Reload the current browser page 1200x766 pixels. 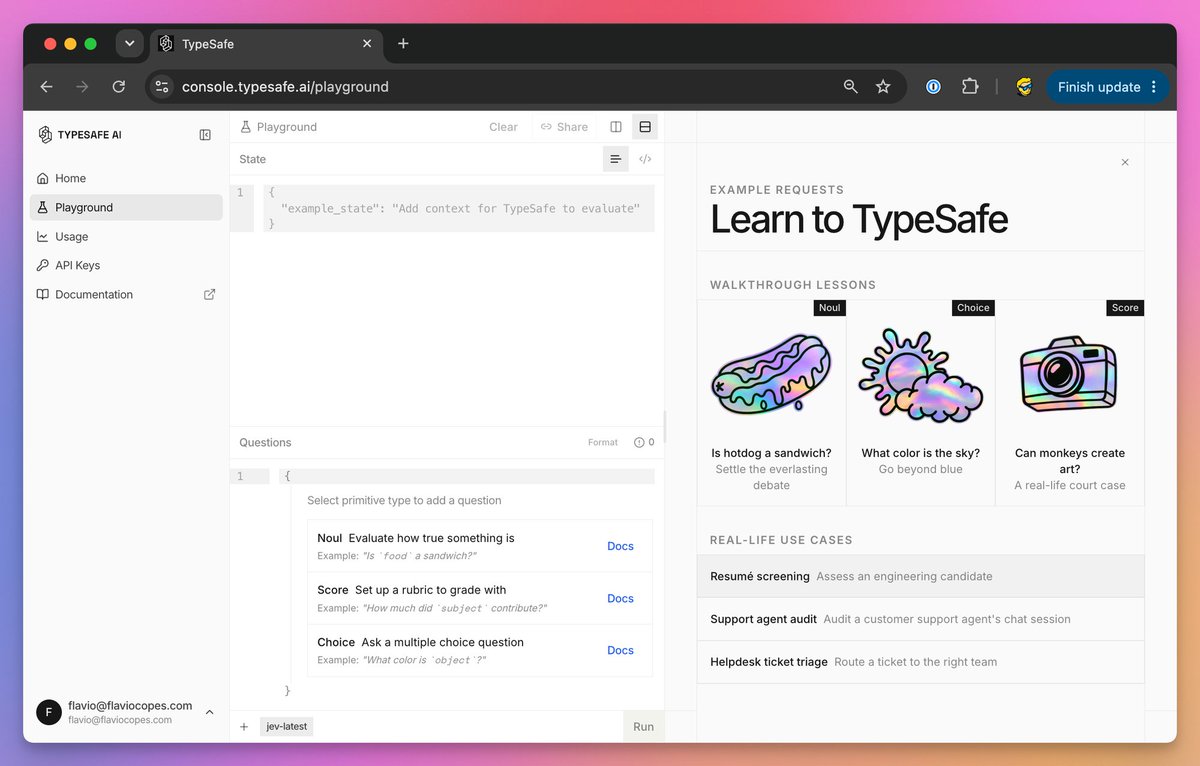[118, 87]
